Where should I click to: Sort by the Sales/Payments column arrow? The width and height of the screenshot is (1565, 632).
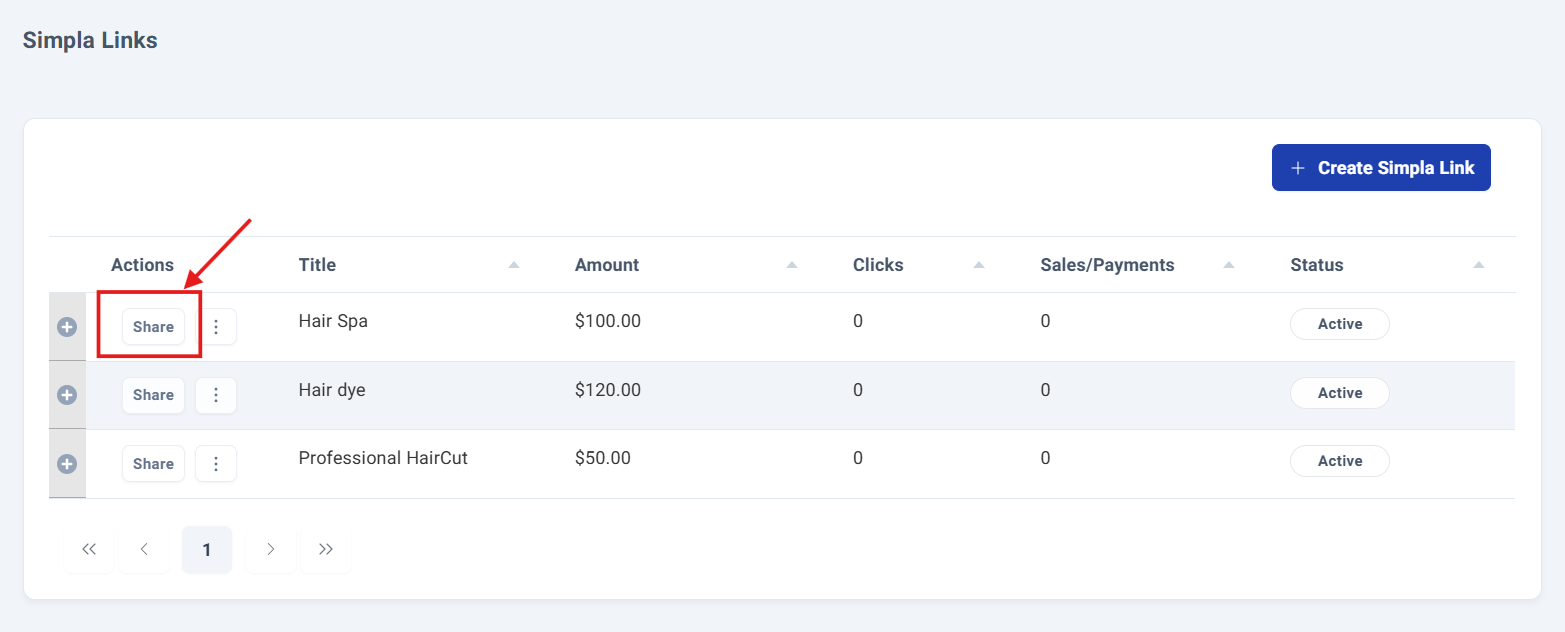tap(1229, 265)
